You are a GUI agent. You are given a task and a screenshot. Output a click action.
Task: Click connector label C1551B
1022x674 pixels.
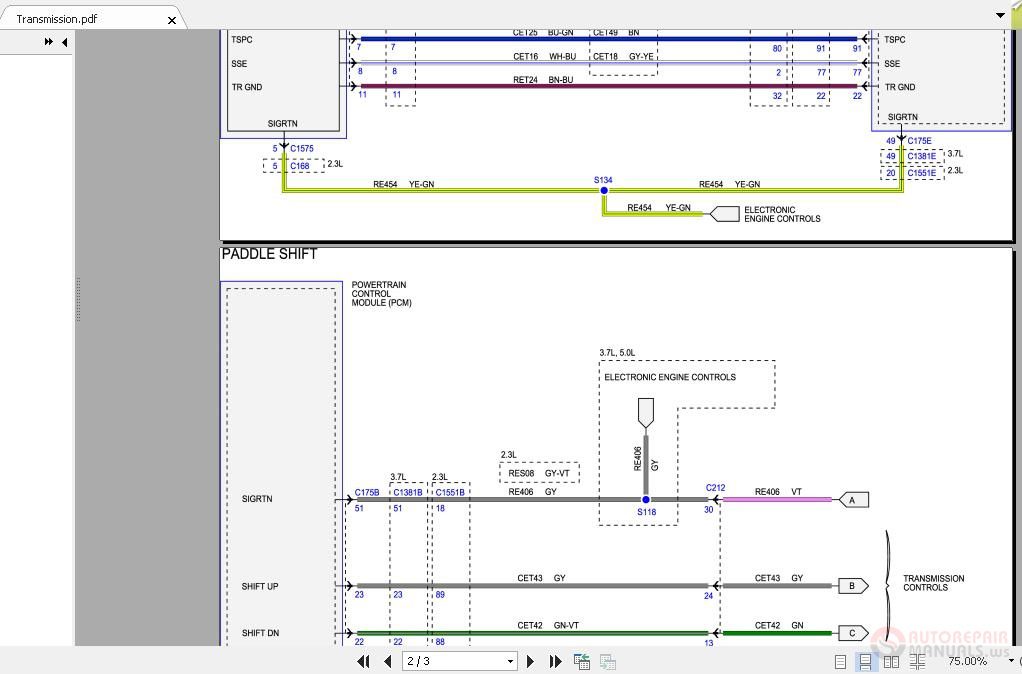tap(450, 493)
